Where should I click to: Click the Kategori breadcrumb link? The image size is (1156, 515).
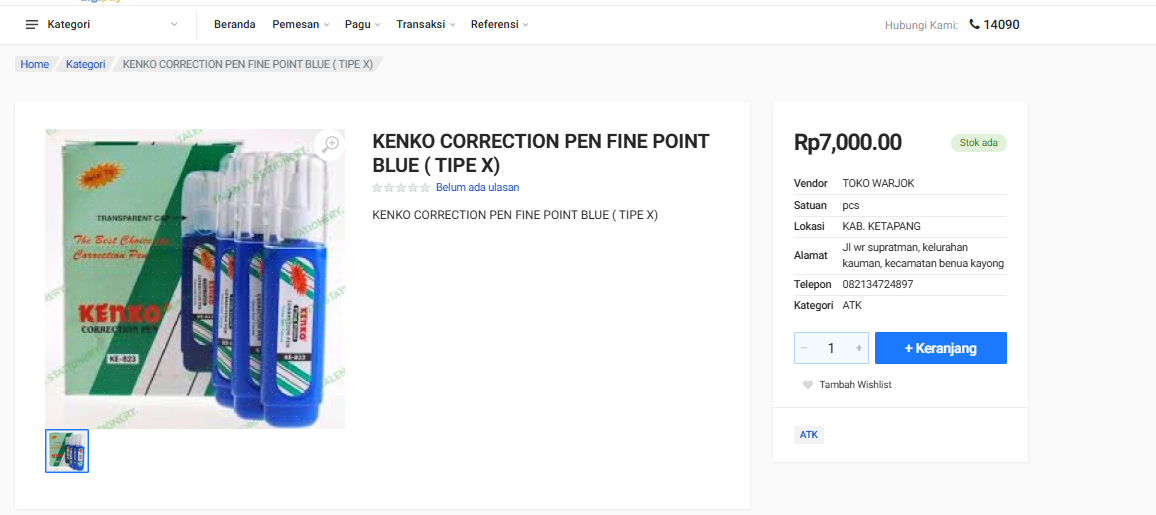86,64
